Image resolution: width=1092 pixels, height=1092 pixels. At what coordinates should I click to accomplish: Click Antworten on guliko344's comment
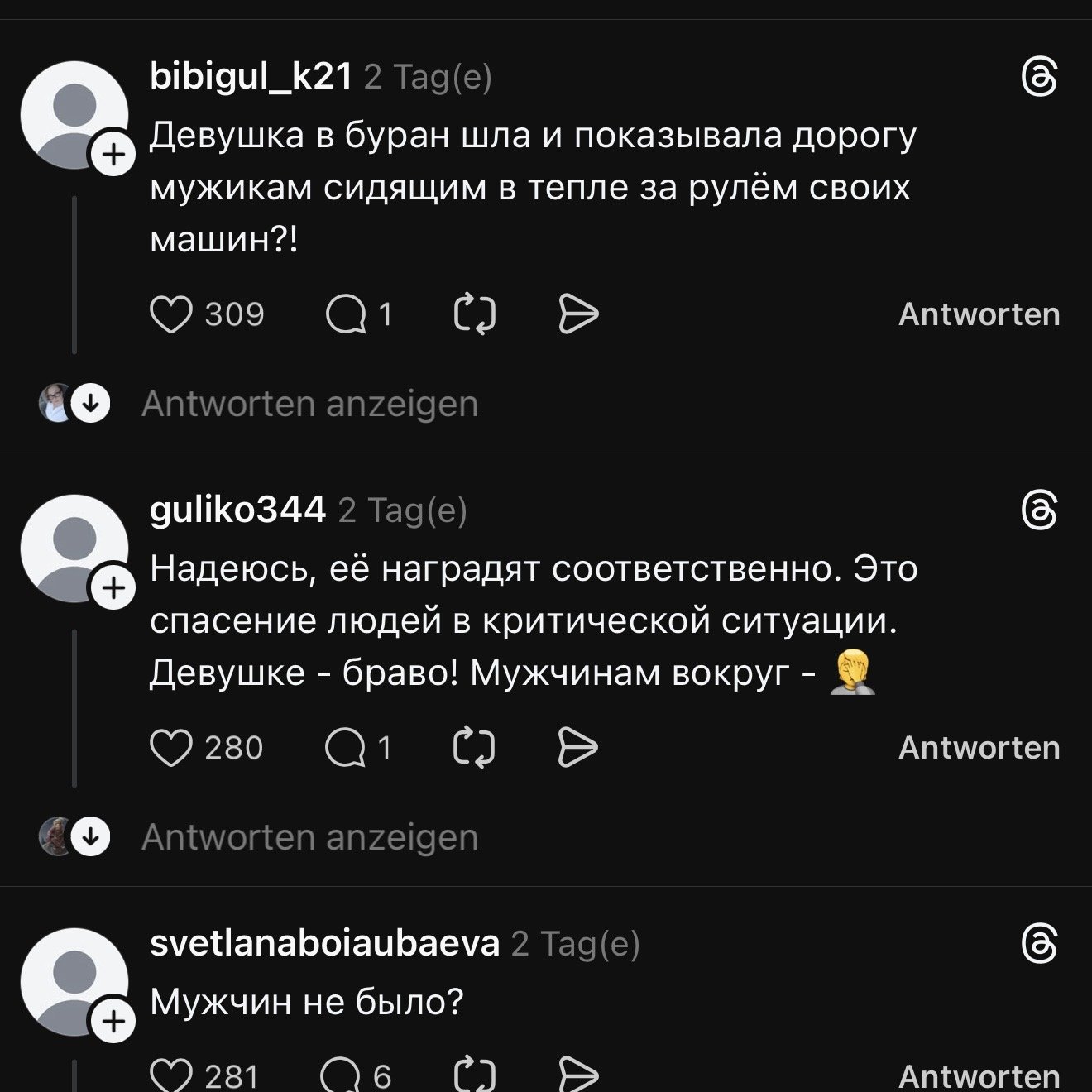(x=979, y=749)
